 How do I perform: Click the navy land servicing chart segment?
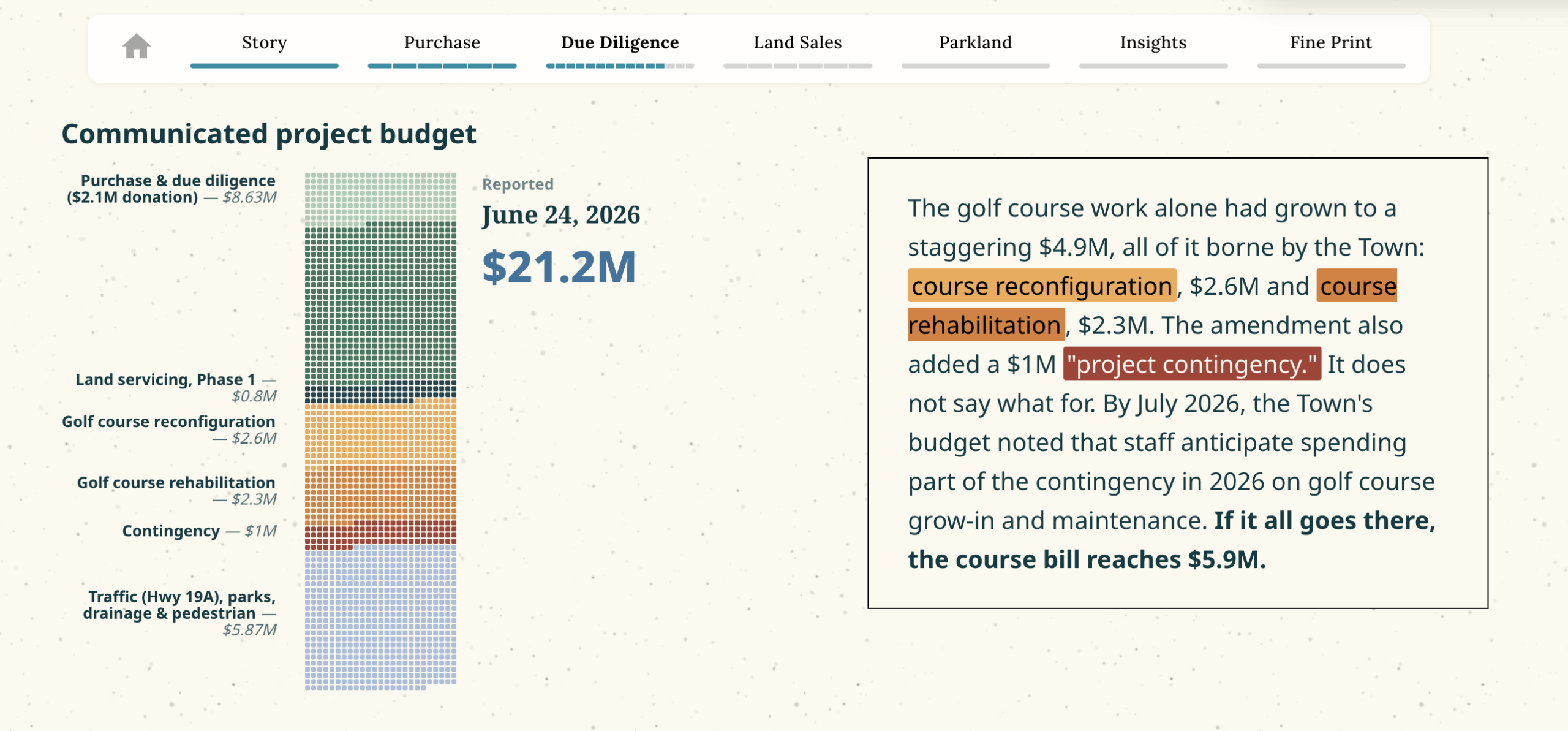380,392
